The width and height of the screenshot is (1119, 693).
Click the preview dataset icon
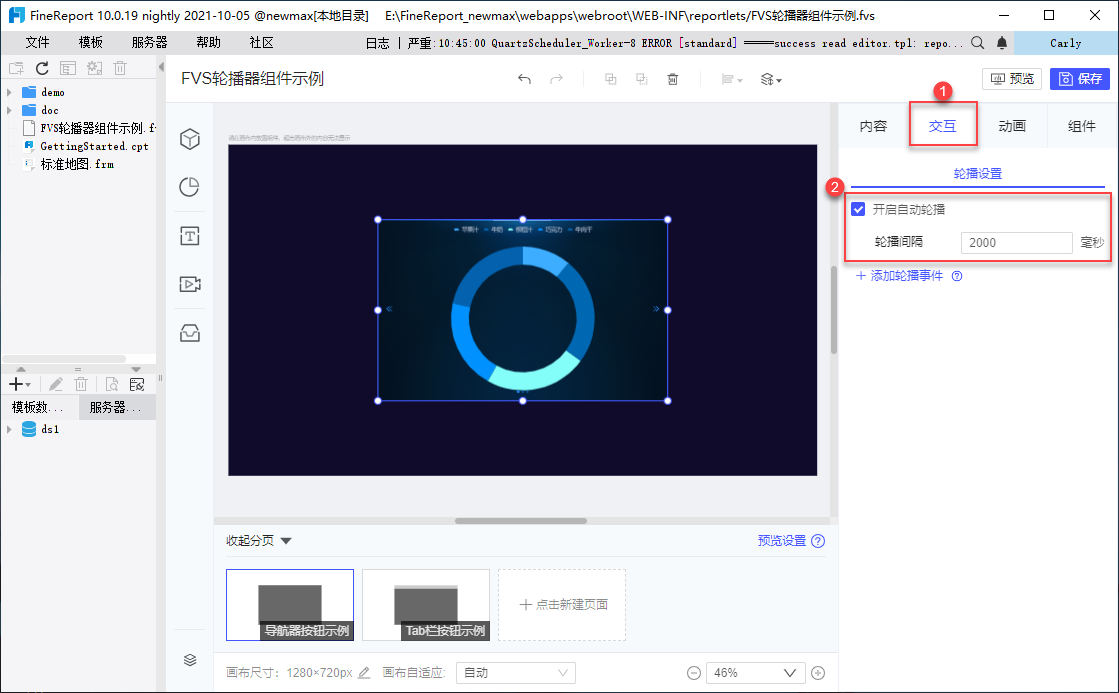click(x=112, y=385)
